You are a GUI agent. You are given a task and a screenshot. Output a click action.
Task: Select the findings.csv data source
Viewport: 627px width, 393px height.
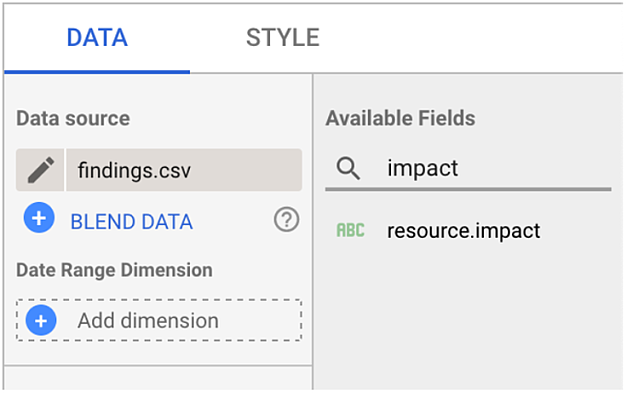[184, 170]
